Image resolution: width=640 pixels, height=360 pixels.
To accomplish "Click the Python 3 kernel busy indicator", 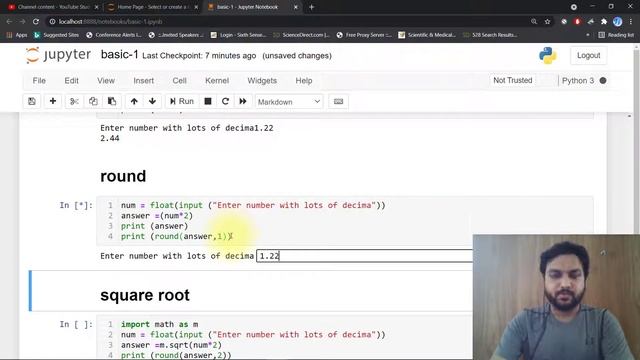I will click(603, 81).
